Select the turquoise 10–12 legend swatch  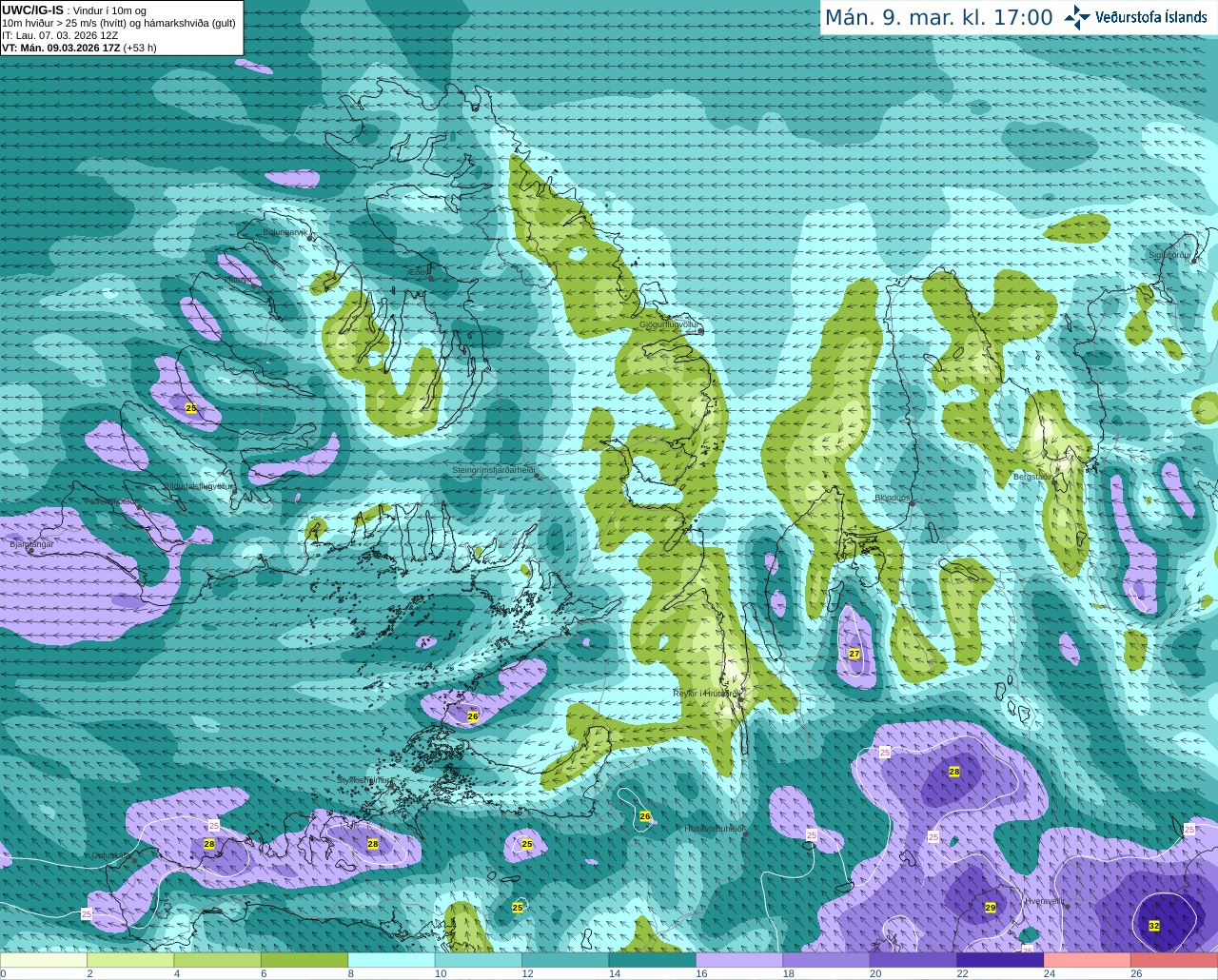point(480,961)
